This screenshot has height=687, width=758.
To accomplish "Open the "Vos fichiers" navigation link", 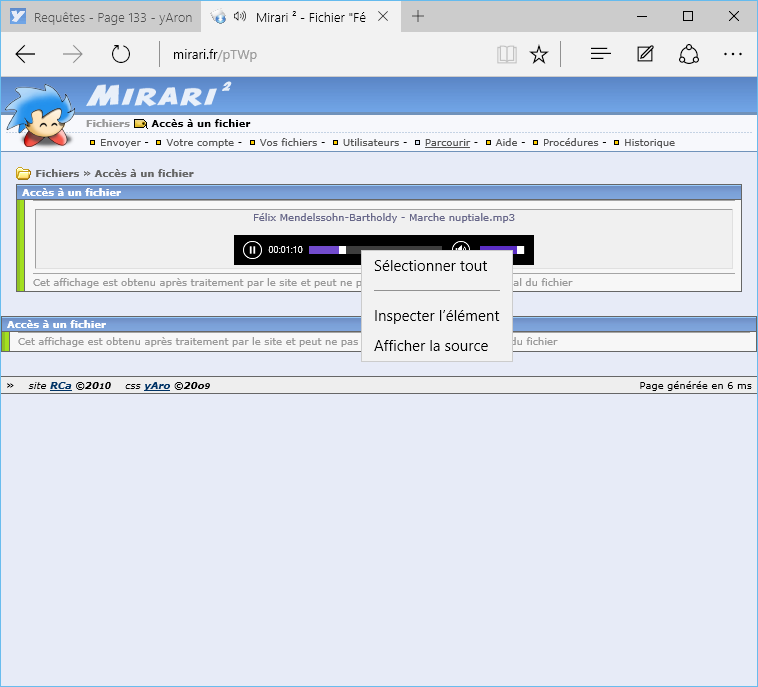I will (288, 143).
